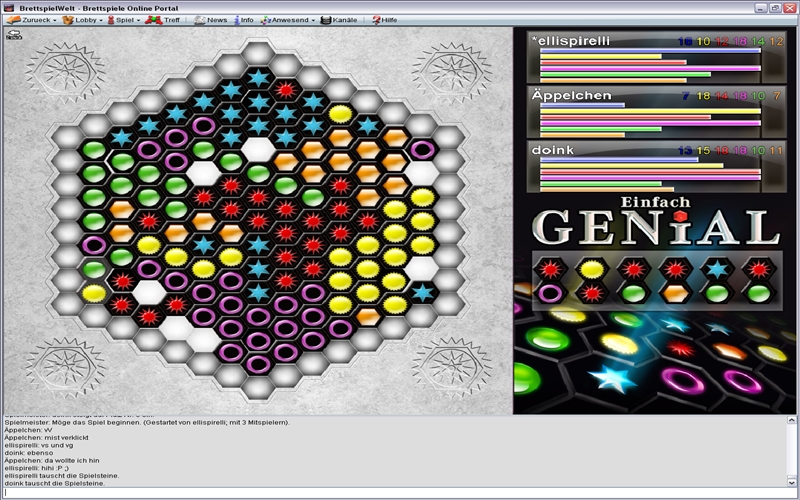The height and width of the screenshot is (500, 800).
Task: Click chat line 'ellispirelli tauscht die Spielsteine.'
Action: pyautogui.click(x=62, y=476)
